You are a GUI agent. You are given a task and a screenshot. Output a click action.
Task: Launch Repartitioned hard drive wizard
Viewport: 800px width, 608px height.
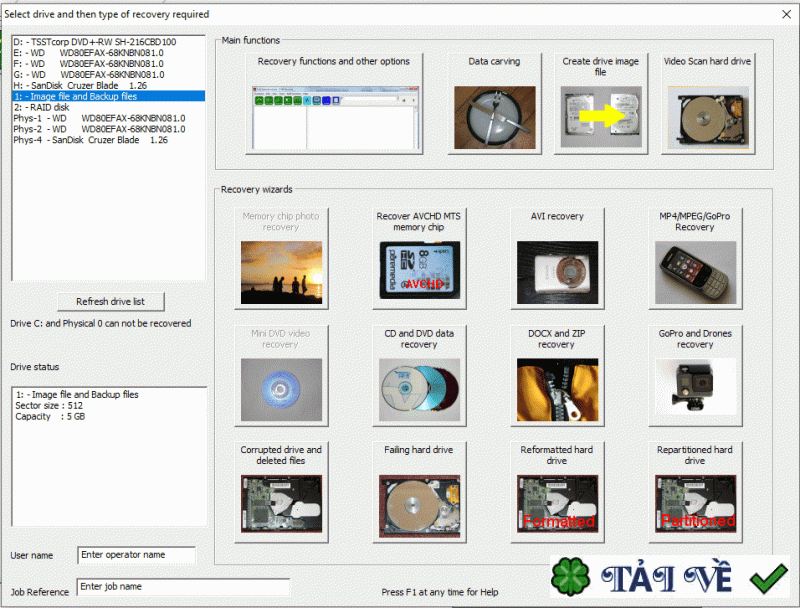(x=695, y=492)
